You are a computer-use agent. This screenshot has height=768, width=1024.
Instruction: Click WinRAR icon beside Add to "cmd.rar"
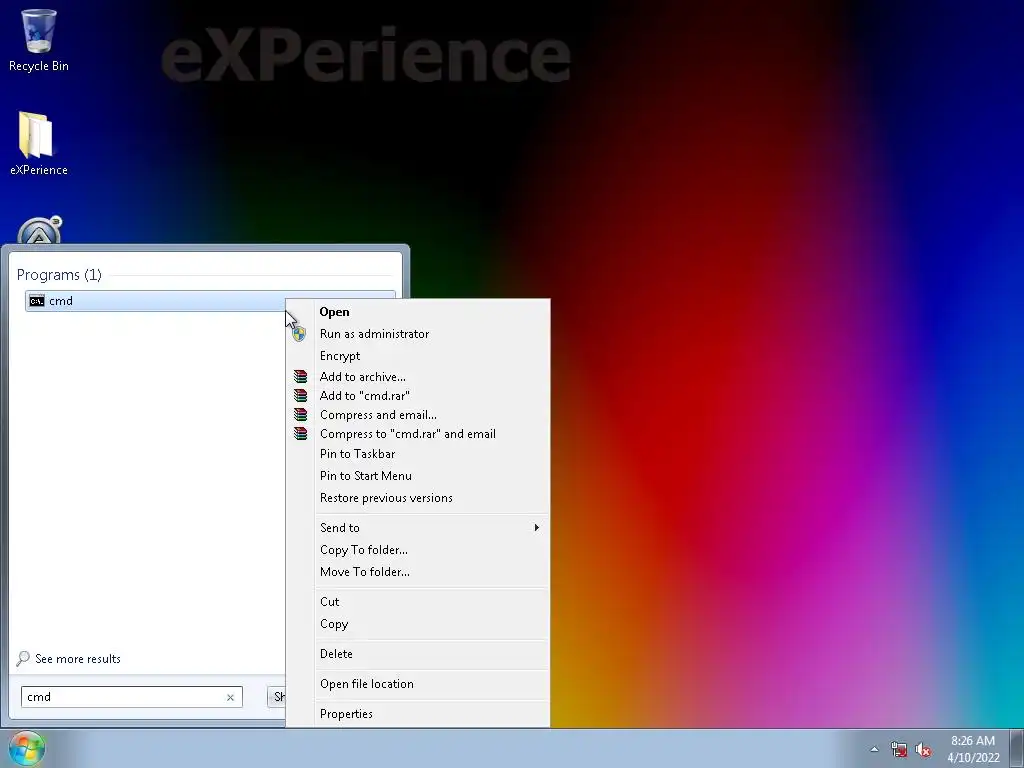click(300, 396)
